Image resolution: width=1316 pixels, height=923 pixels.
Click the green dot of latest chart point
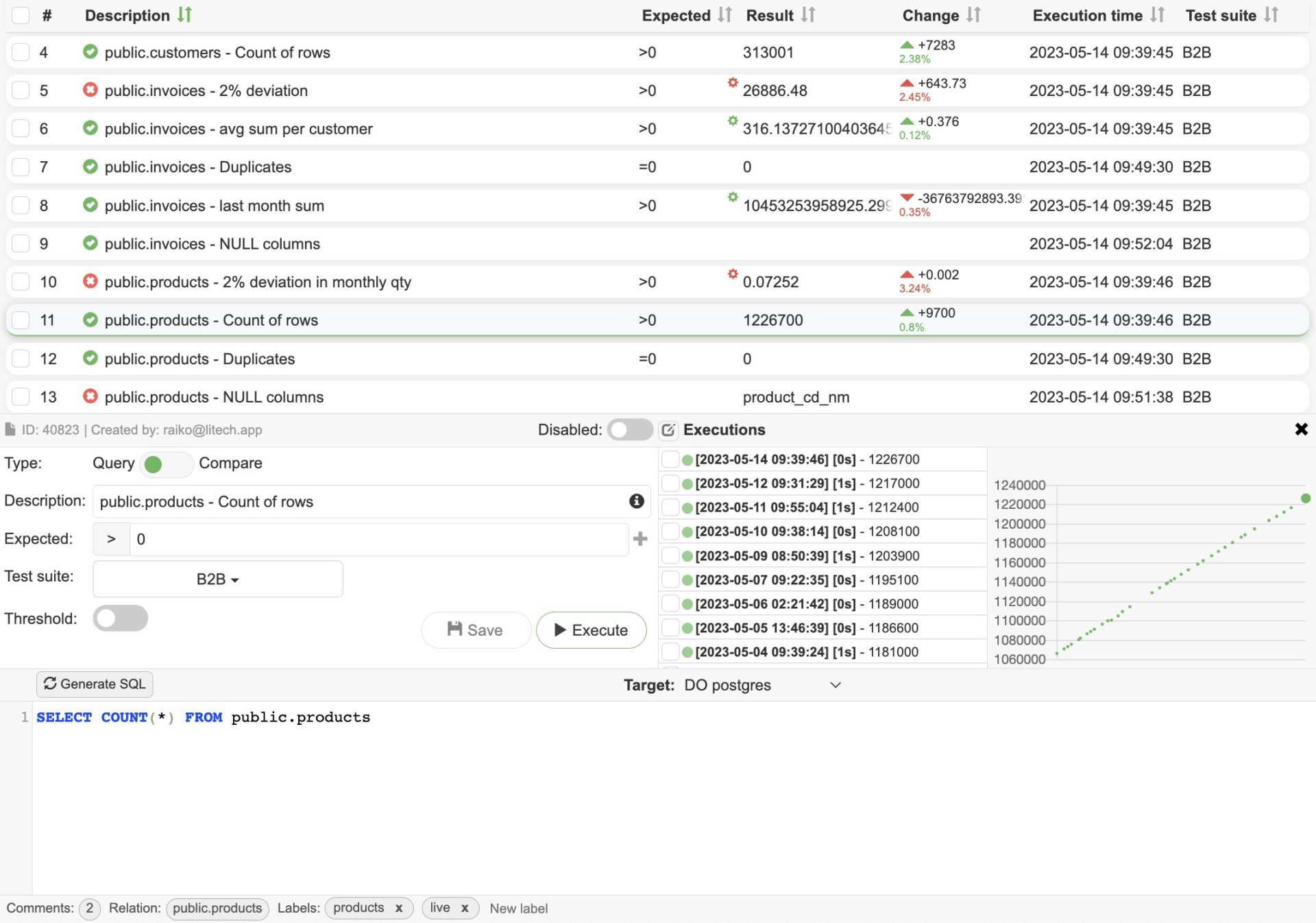point(1305,499)
